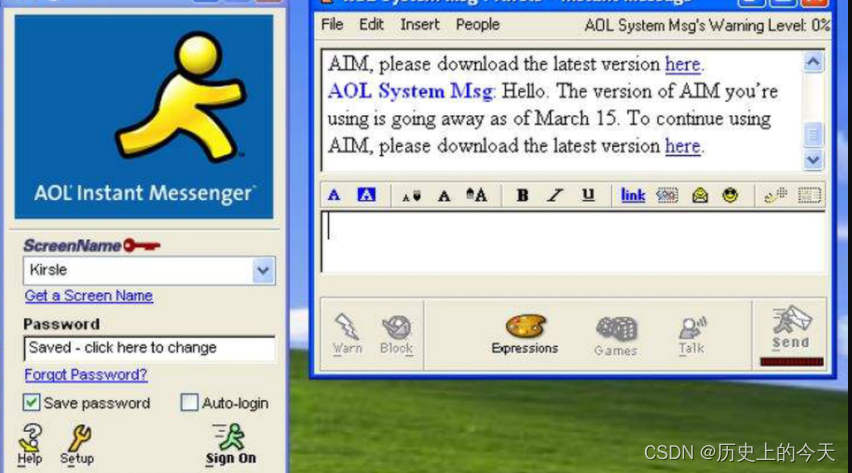The width and height of the screenshot is (852, 473).
Task: Click the background text color icon
Action: click(x=366, y=195)
